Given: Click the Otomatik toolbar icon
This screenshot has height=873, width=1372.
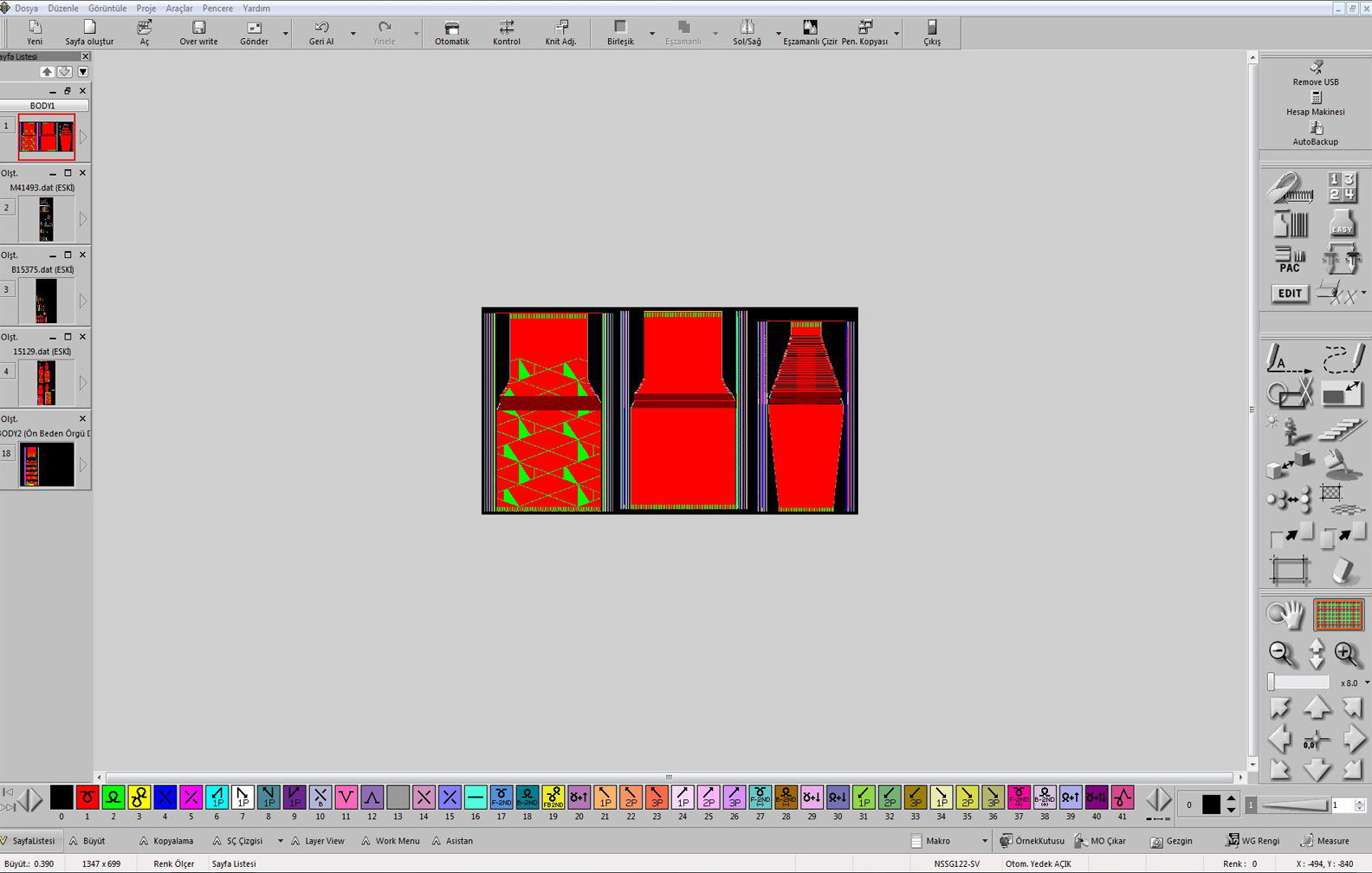Looking at the screenshot, I should (x=451, y=33).
